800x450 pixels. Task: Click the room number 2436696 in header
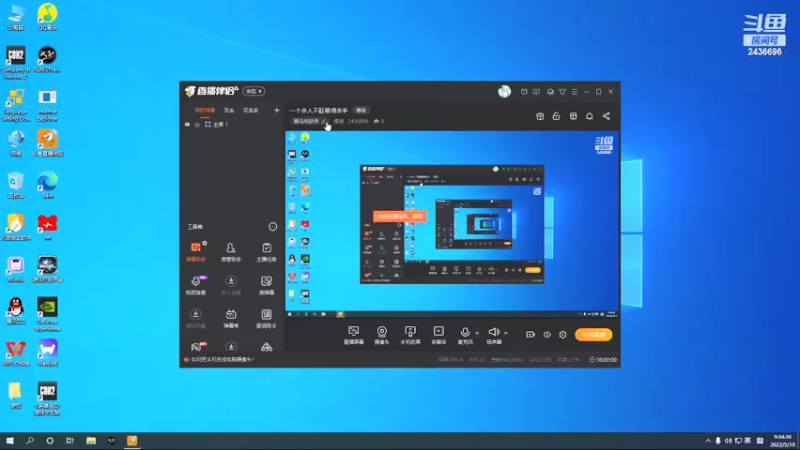[x=358, y=121]
